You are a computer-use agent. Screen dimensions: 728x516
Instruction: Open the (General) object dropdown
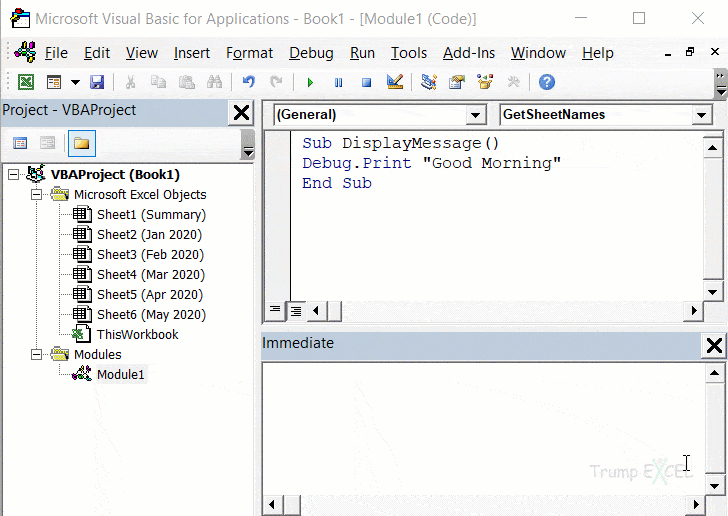(x=476, y=115)
